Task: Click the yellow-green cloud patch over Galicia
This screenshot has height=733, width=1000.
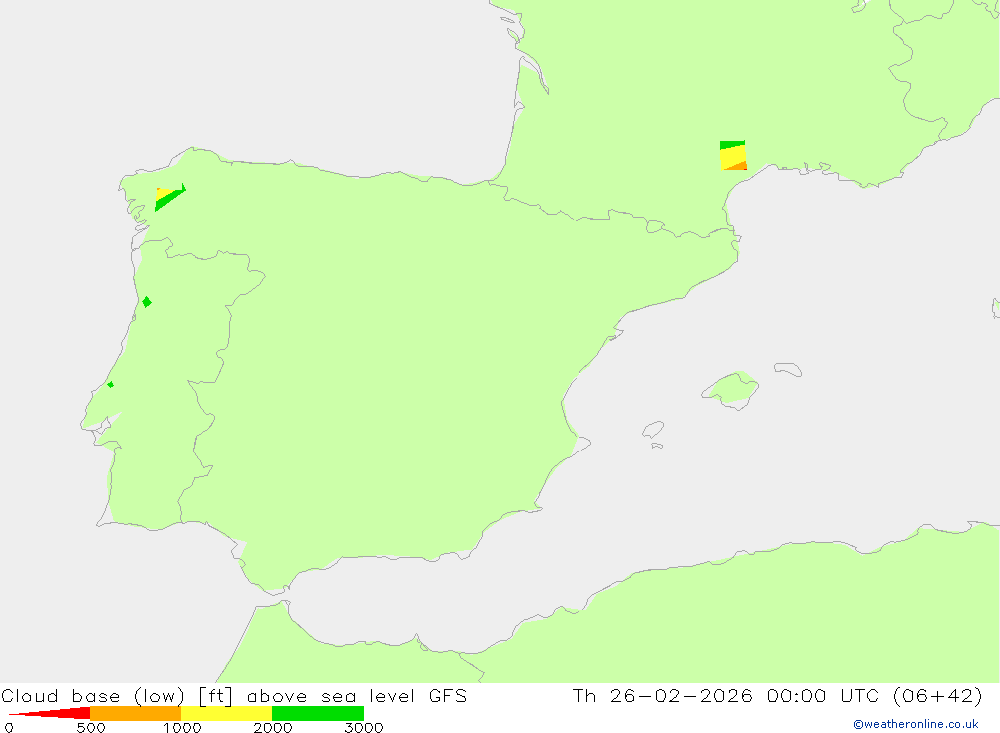Action: click(169, 197)
